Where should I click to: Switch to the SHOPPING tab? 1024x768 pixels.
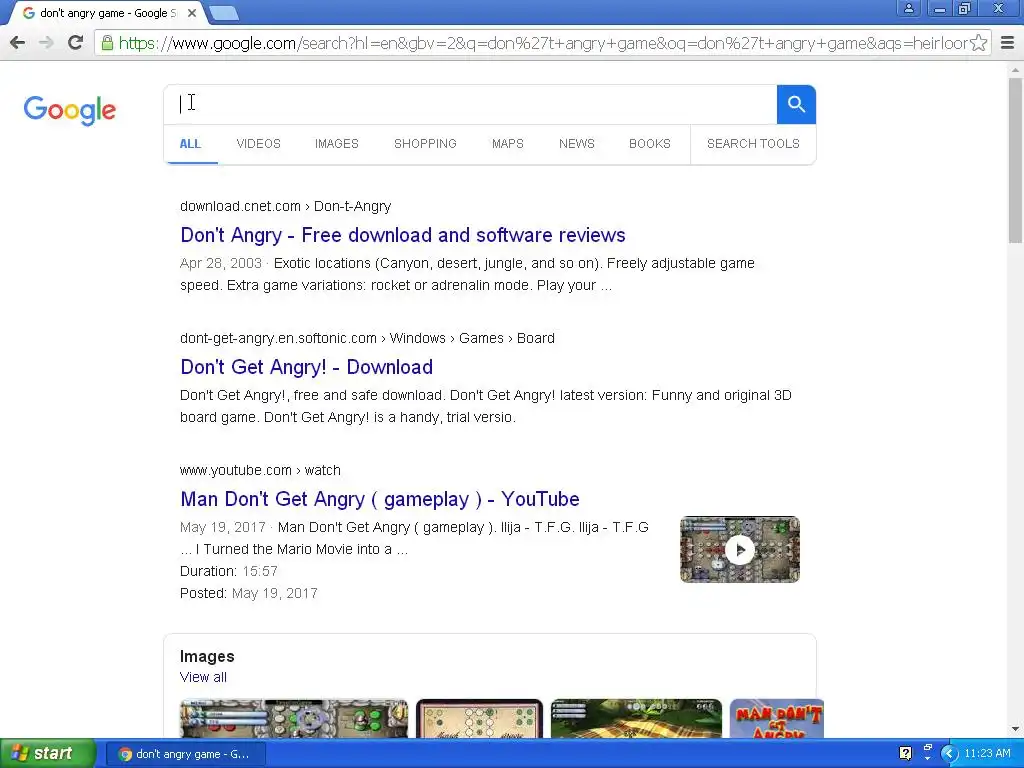click(425, 144)
